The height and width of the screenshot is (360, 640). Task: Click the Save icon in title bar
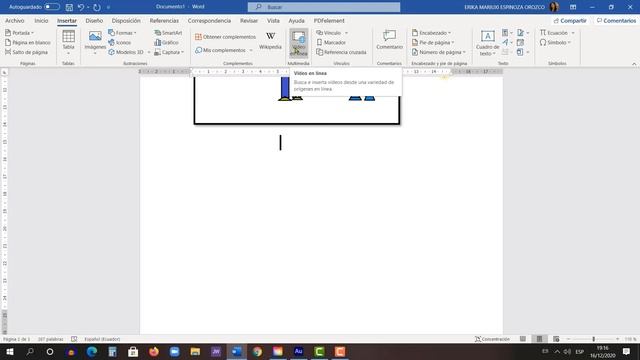pos(69,7)
